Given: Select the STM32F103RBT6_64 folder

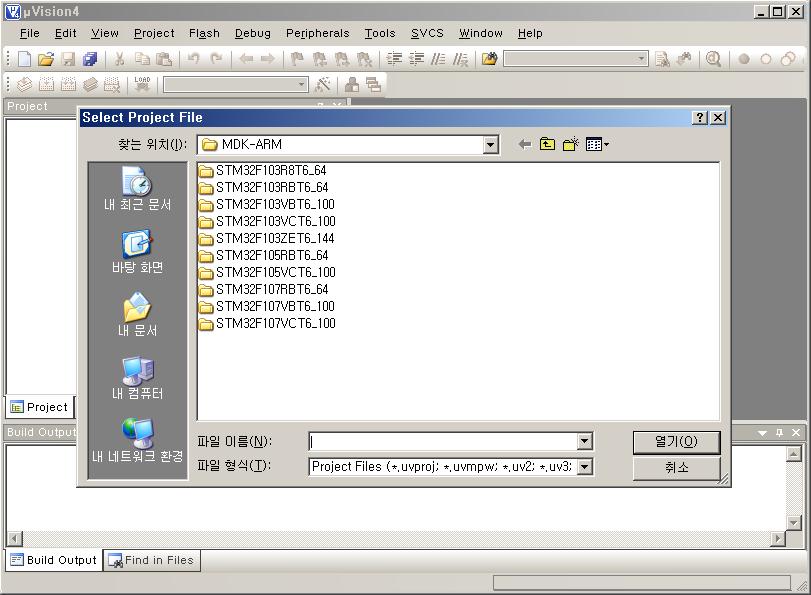Looking at the screenshot, I should point(263,187).
